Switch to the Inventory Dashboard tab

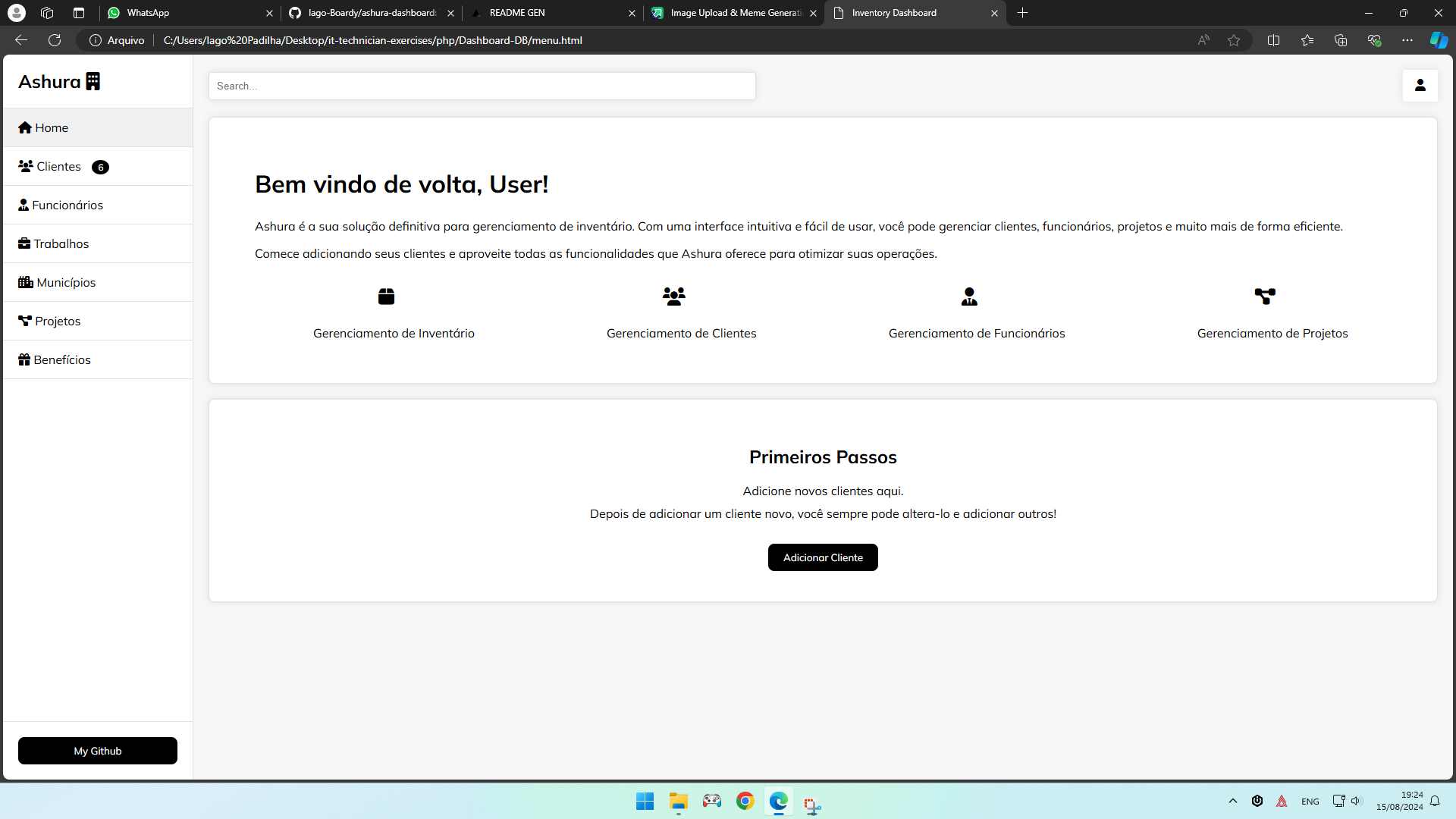895,13
